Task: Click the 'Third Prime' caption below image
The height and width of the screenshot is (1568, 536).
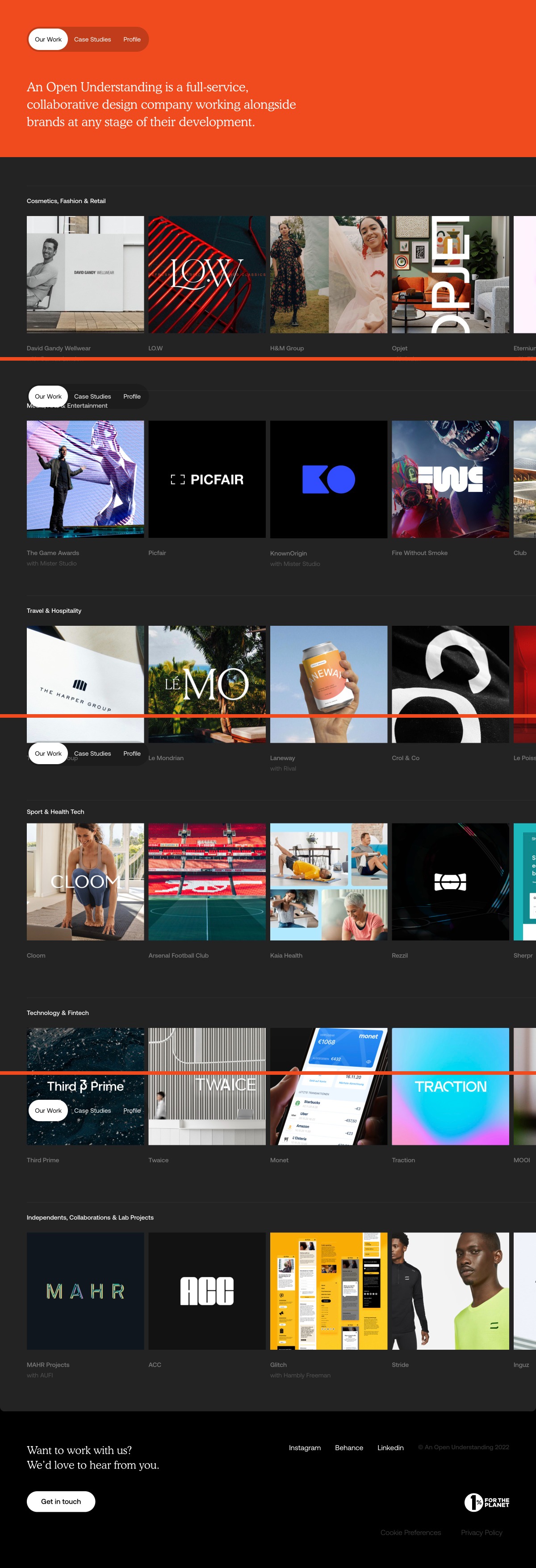Action: (42, 1160)
